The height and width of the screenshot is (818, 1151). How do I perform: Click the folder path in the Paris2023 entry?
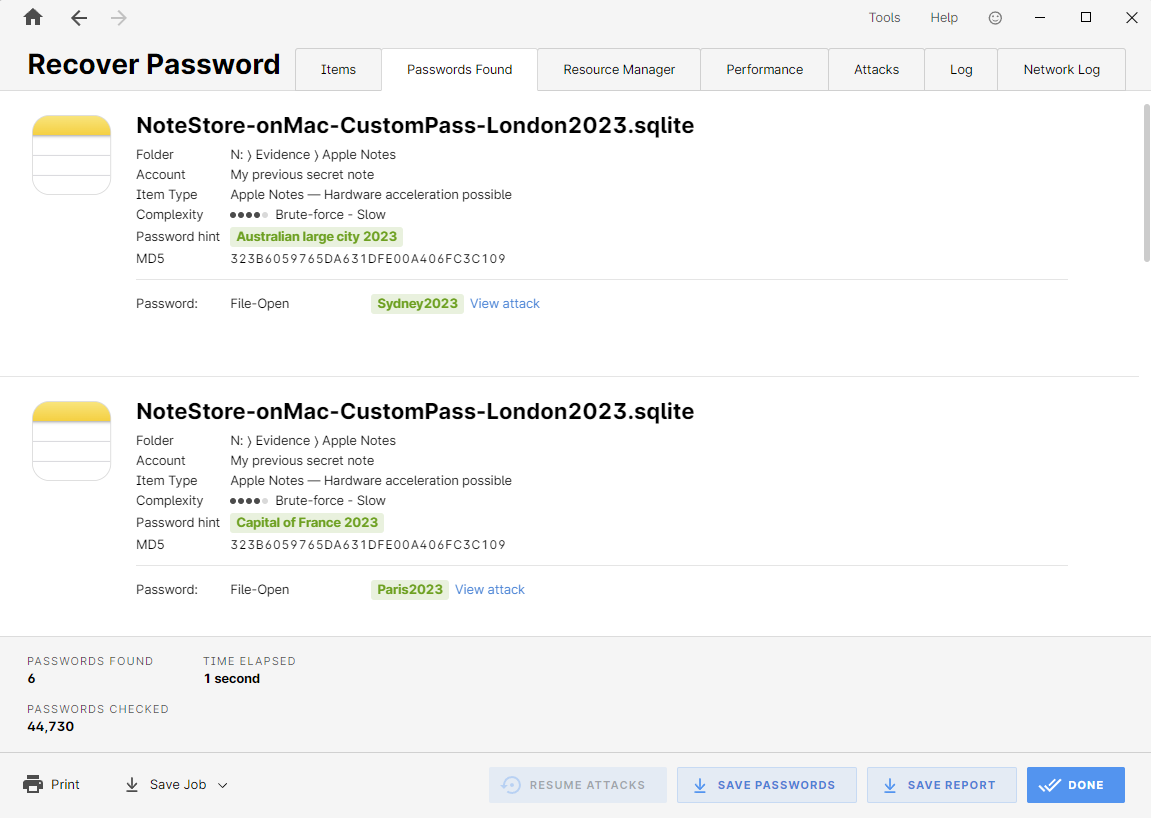[x=313, y=441]
